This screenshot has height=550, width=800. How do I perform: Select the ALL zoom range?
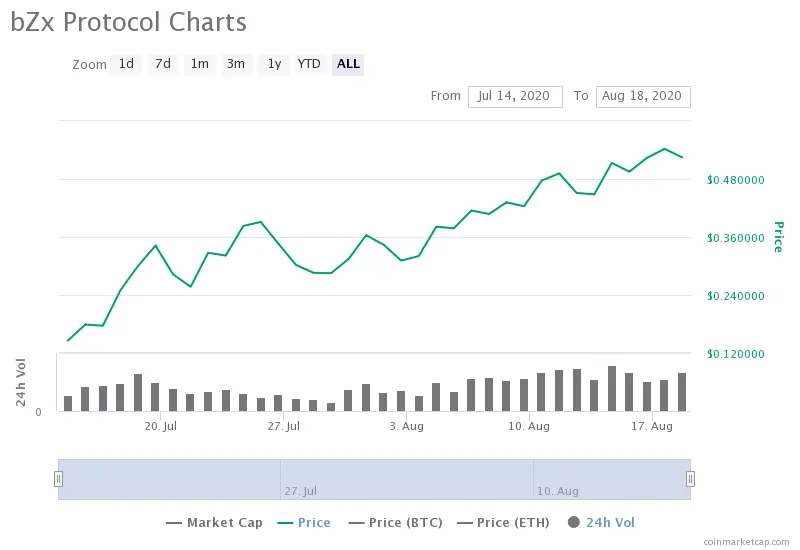[348, 64]
